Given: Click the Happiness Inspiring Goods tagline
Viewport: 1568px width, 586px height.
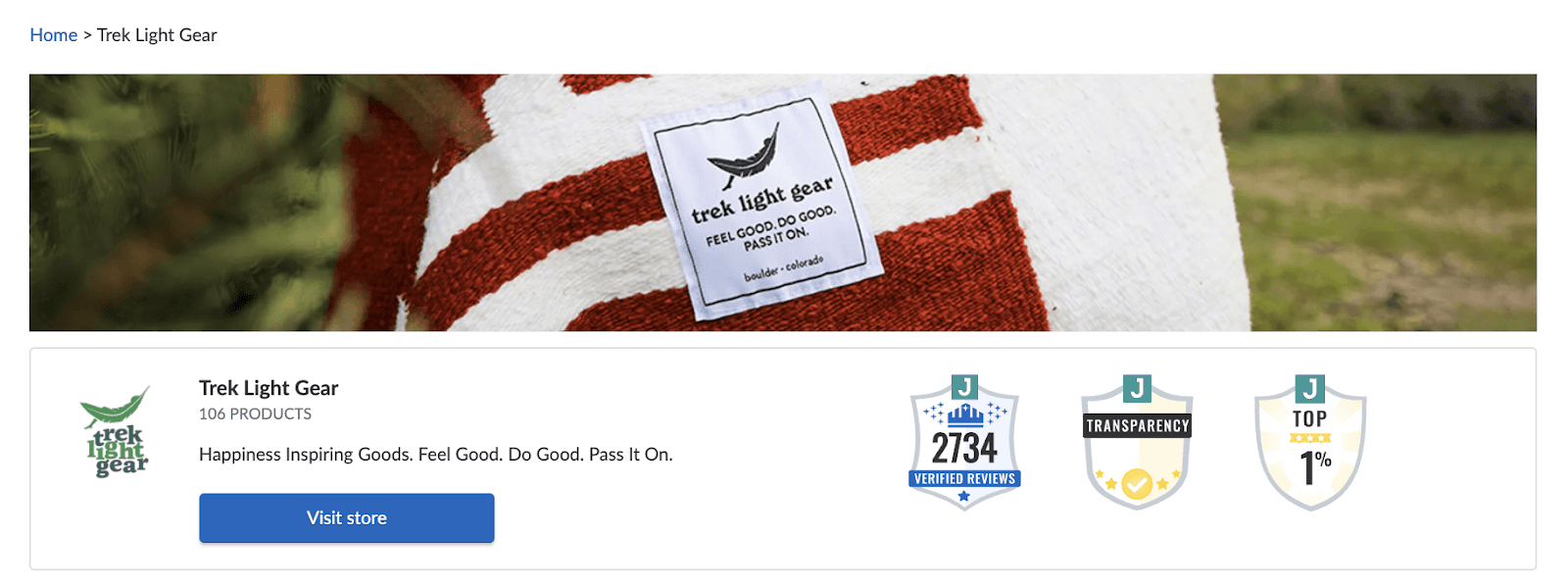Looking at the screenshot, I should [436, 455].
